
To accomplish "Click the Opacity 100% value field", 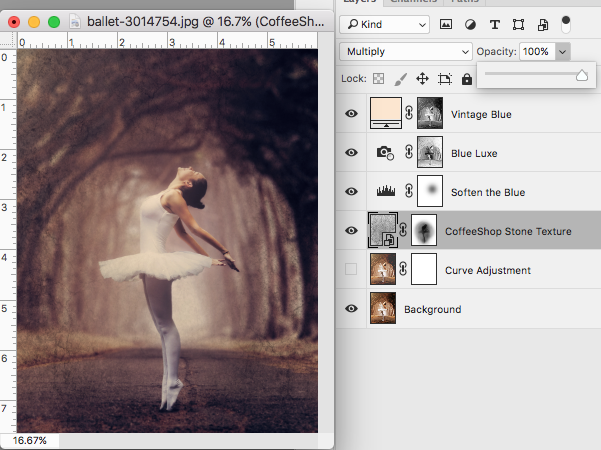I will tap(537, 51).
